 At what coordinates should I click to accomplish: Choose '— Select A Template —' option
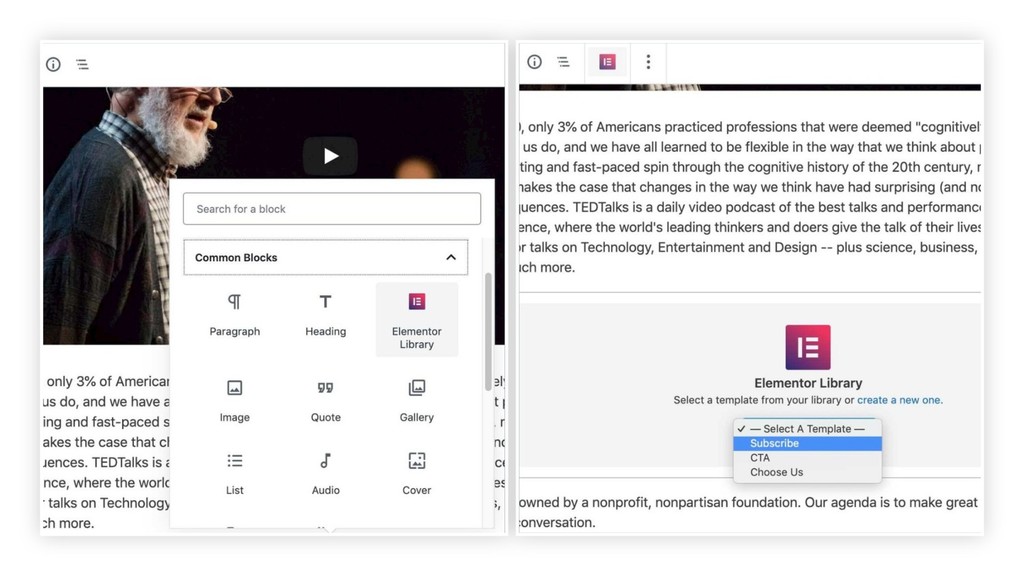807,428
